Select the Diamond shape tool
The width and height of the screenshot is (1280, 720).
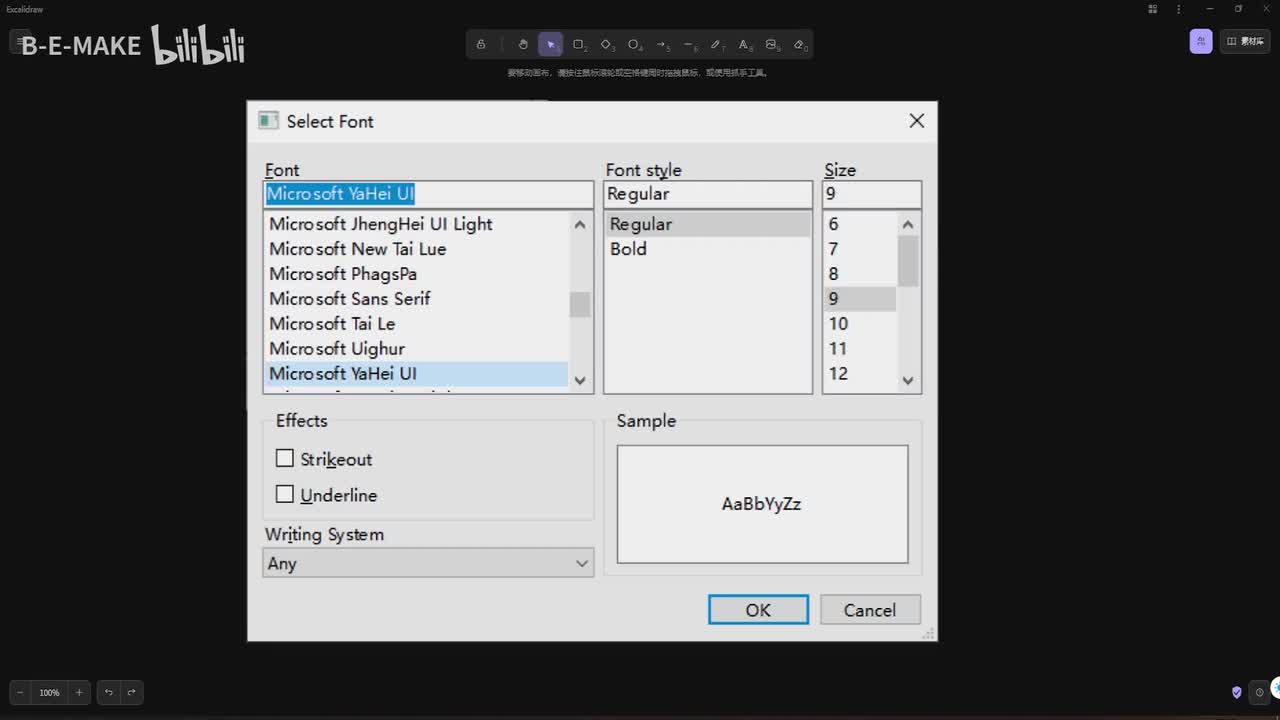[606, 44]
